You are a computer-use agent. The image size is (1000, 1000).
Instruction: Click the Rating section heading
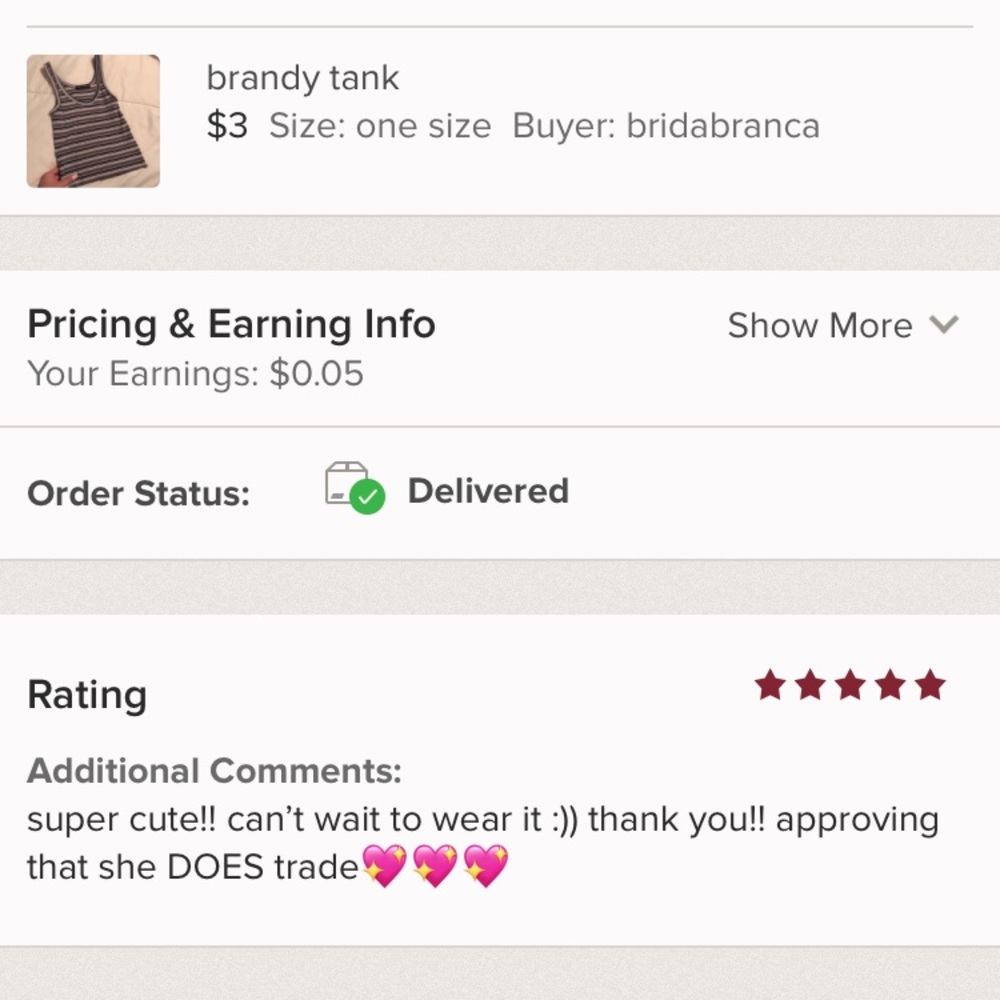click(x=87, y=694)
